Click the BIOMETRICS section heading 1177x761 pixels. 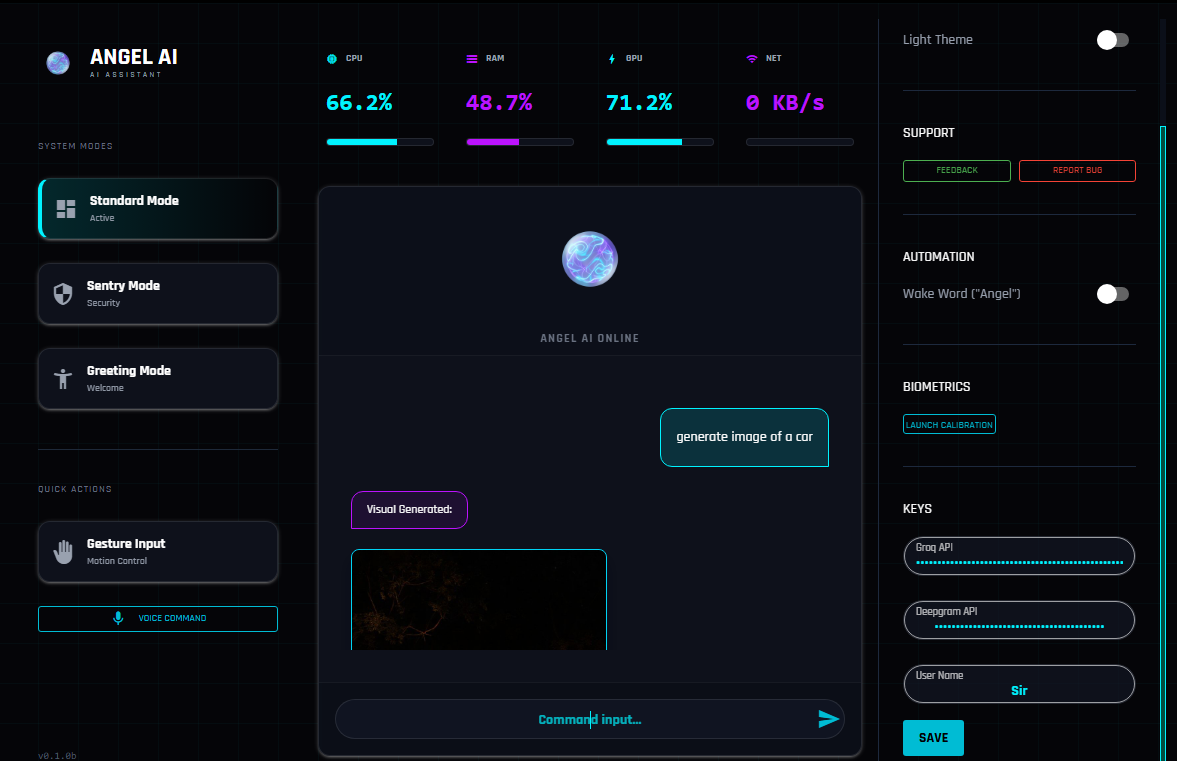(x=936, y=387)
